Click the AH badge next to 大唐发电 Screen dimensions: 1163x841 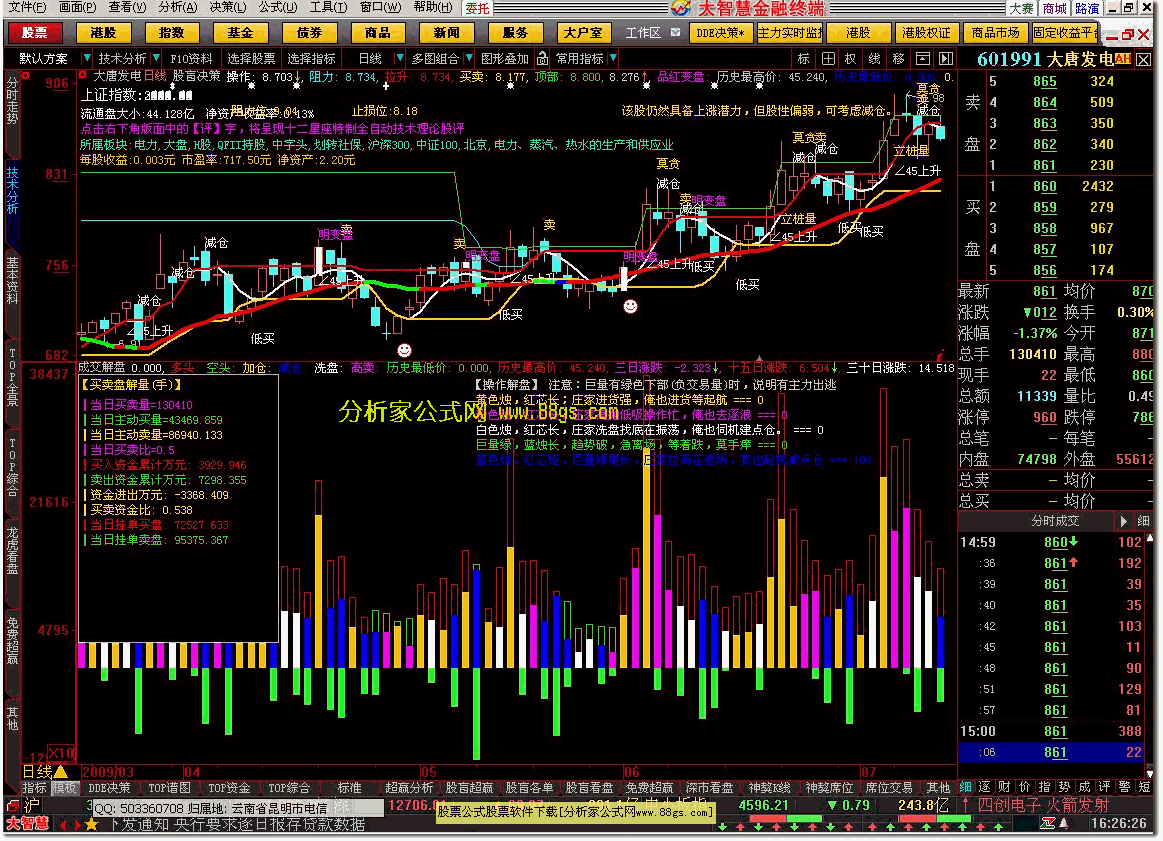pyautogui.click(x=1123, y=59)
